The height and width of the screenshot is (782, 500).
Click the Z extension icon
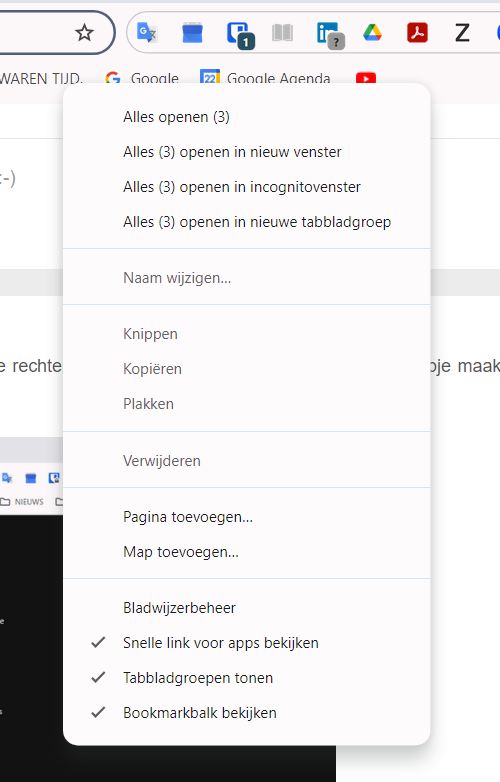coord(462,33)
